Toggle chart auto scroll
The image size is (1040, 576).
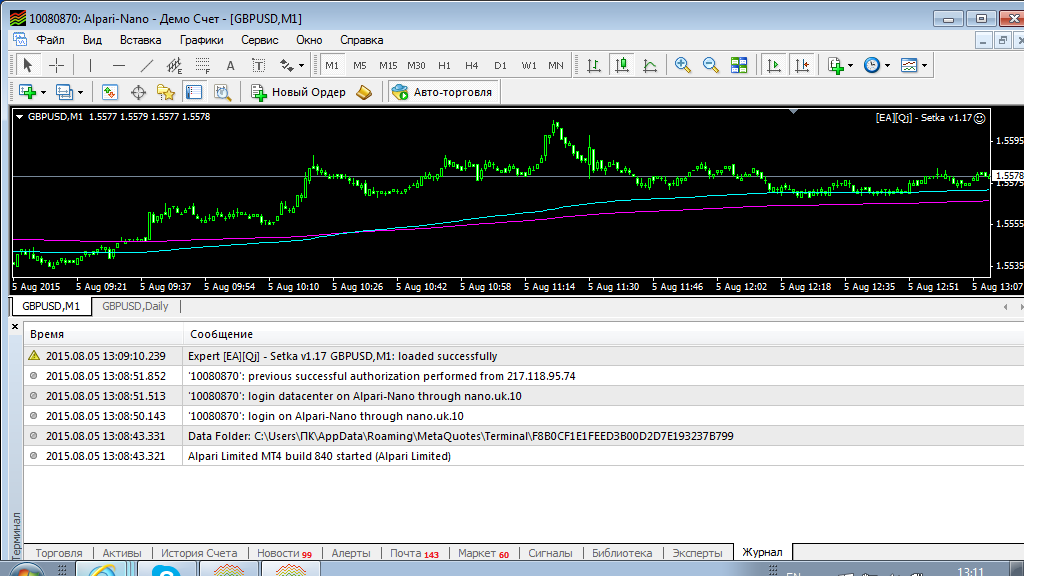click(773, 65)
